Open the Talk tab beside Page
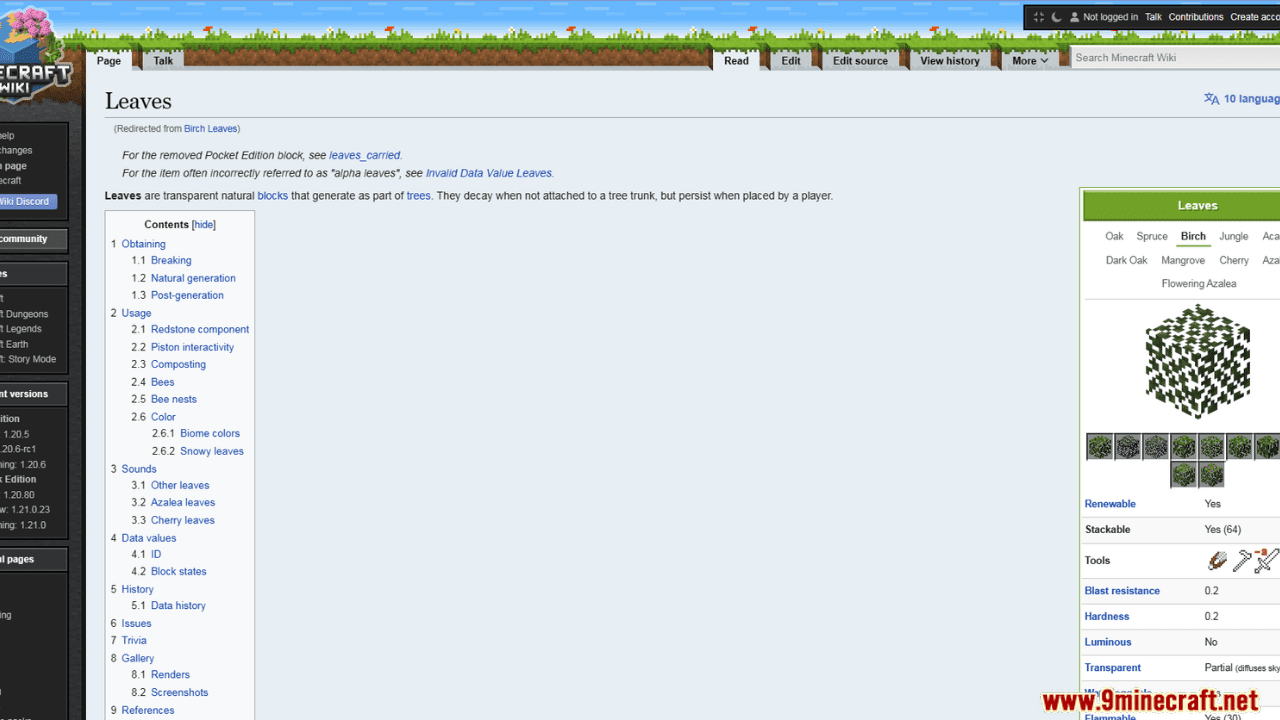 (163, 61)
